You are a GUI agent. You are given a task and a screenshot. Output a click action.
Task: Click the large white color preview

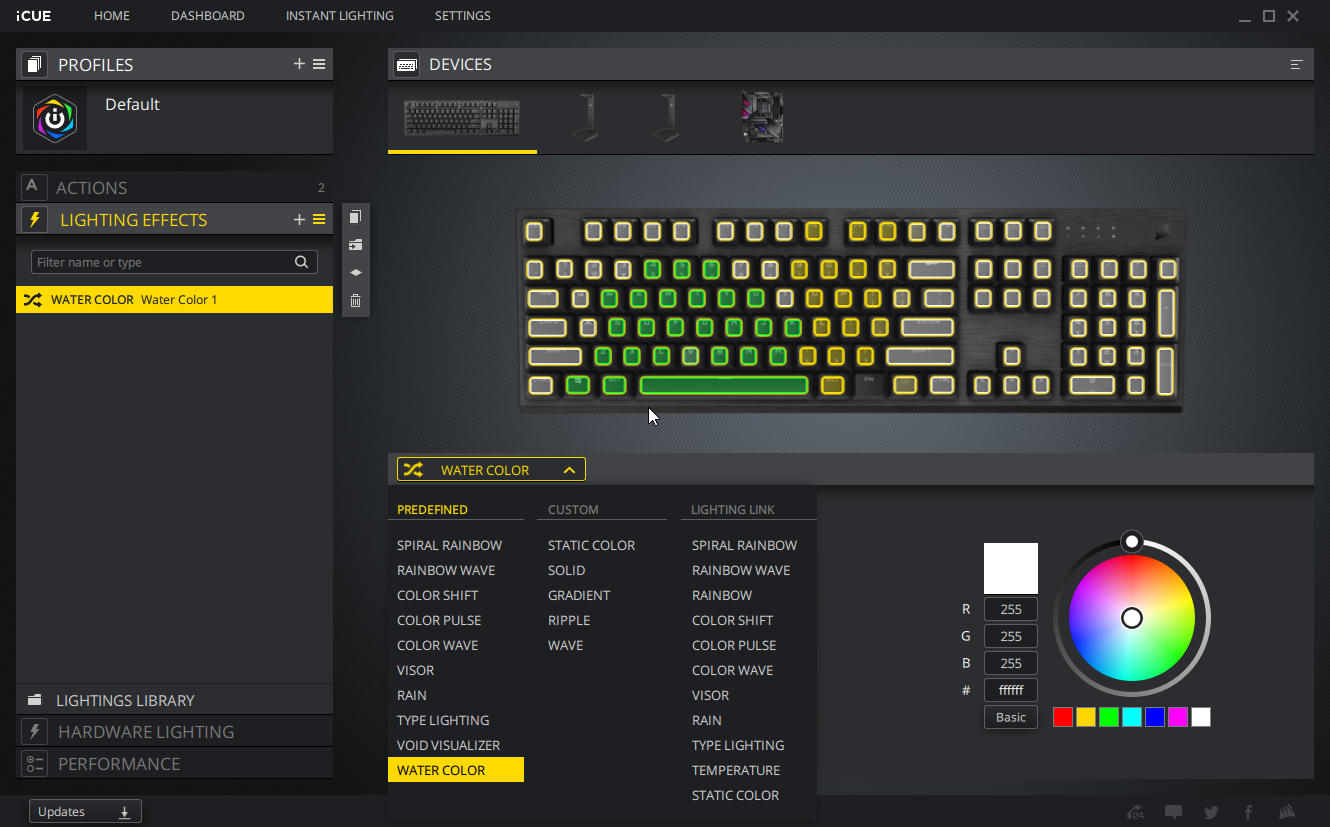click(x=1011, y=568)
